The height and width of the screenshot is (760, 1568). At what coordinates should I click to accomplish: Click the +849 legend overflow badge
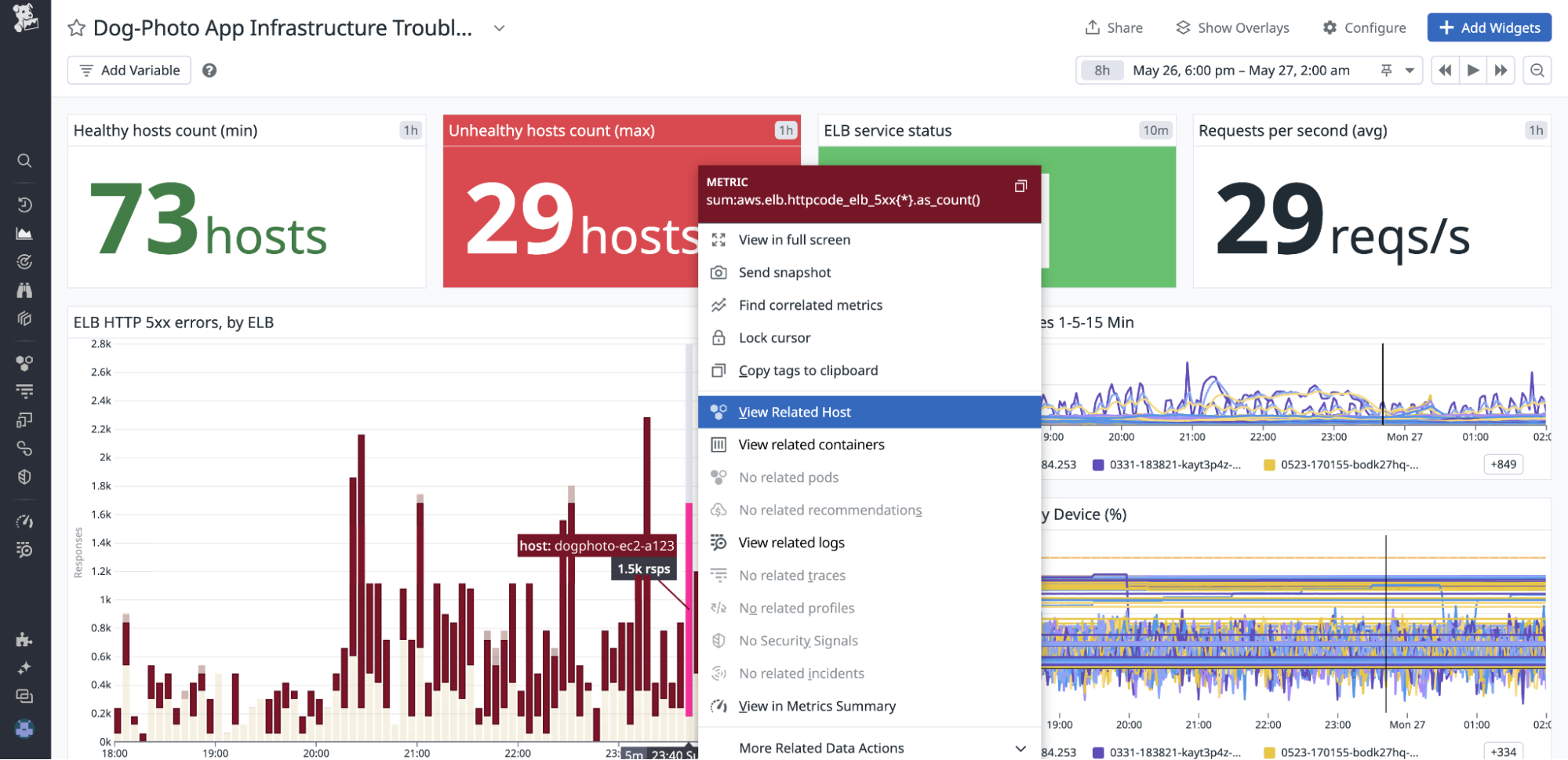[1502, 464]
